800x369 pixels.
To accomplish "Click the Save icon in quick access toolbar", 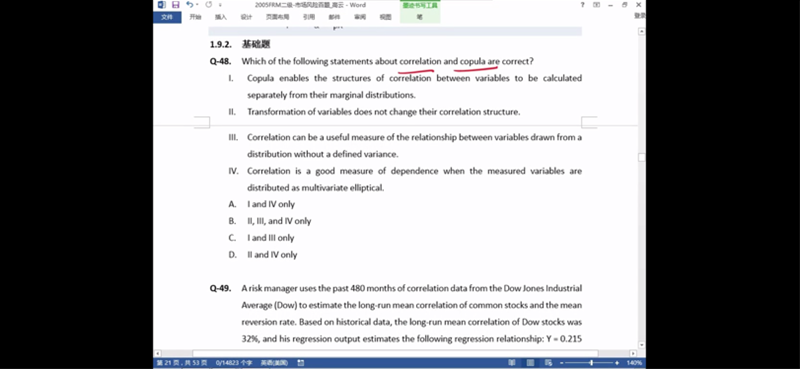I will pyautogui.click(x=176, y=5).
